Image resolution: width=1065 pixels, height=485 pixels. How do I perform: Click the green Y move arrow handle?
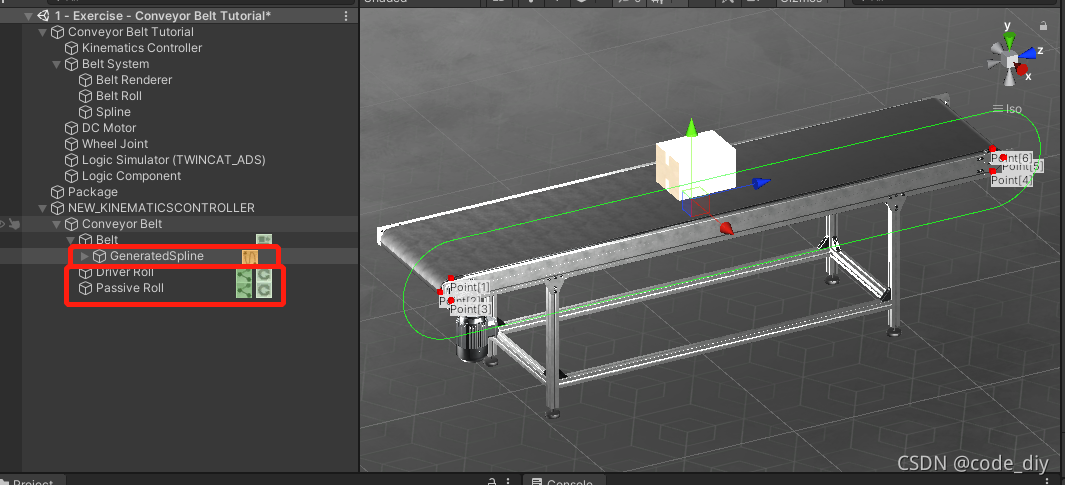[691, 127]
